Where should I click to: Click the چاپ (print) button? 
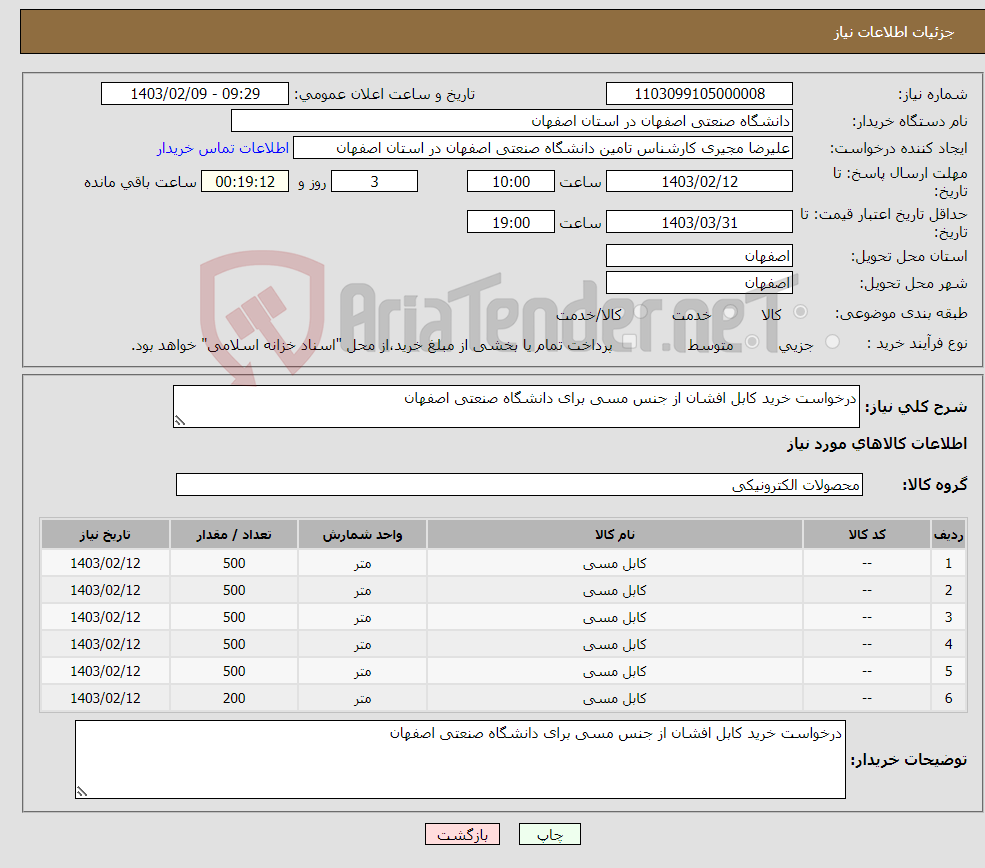point(550,834)
